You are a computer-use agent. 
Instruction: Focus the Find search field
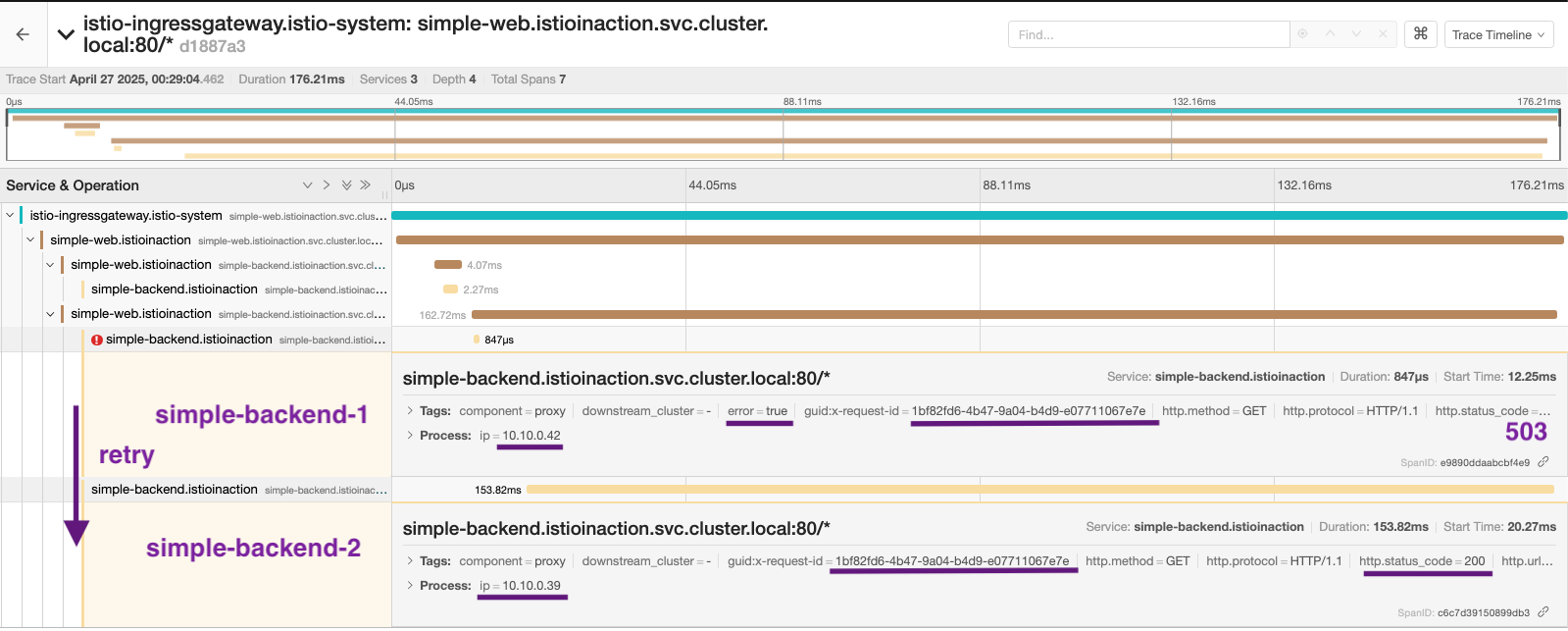tap(1148, 34)
